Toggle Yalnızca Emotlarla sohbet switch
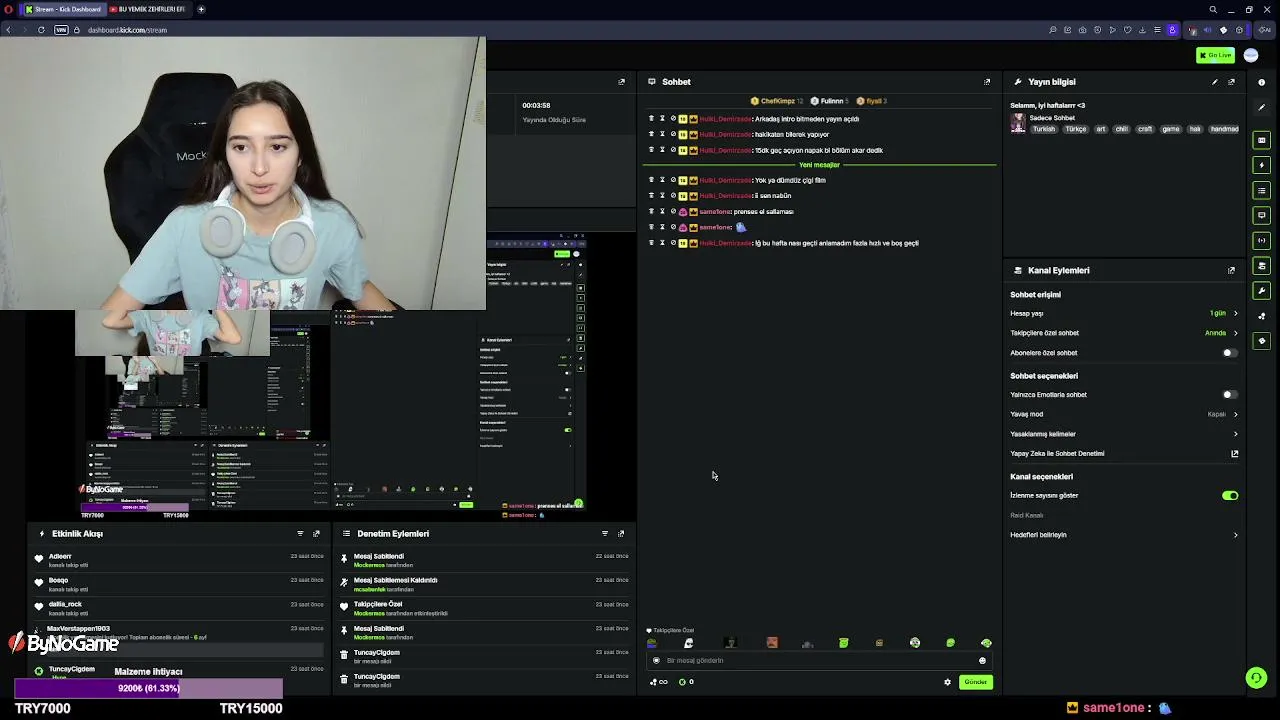The image size is (1280, 720). coord(1229,395)
